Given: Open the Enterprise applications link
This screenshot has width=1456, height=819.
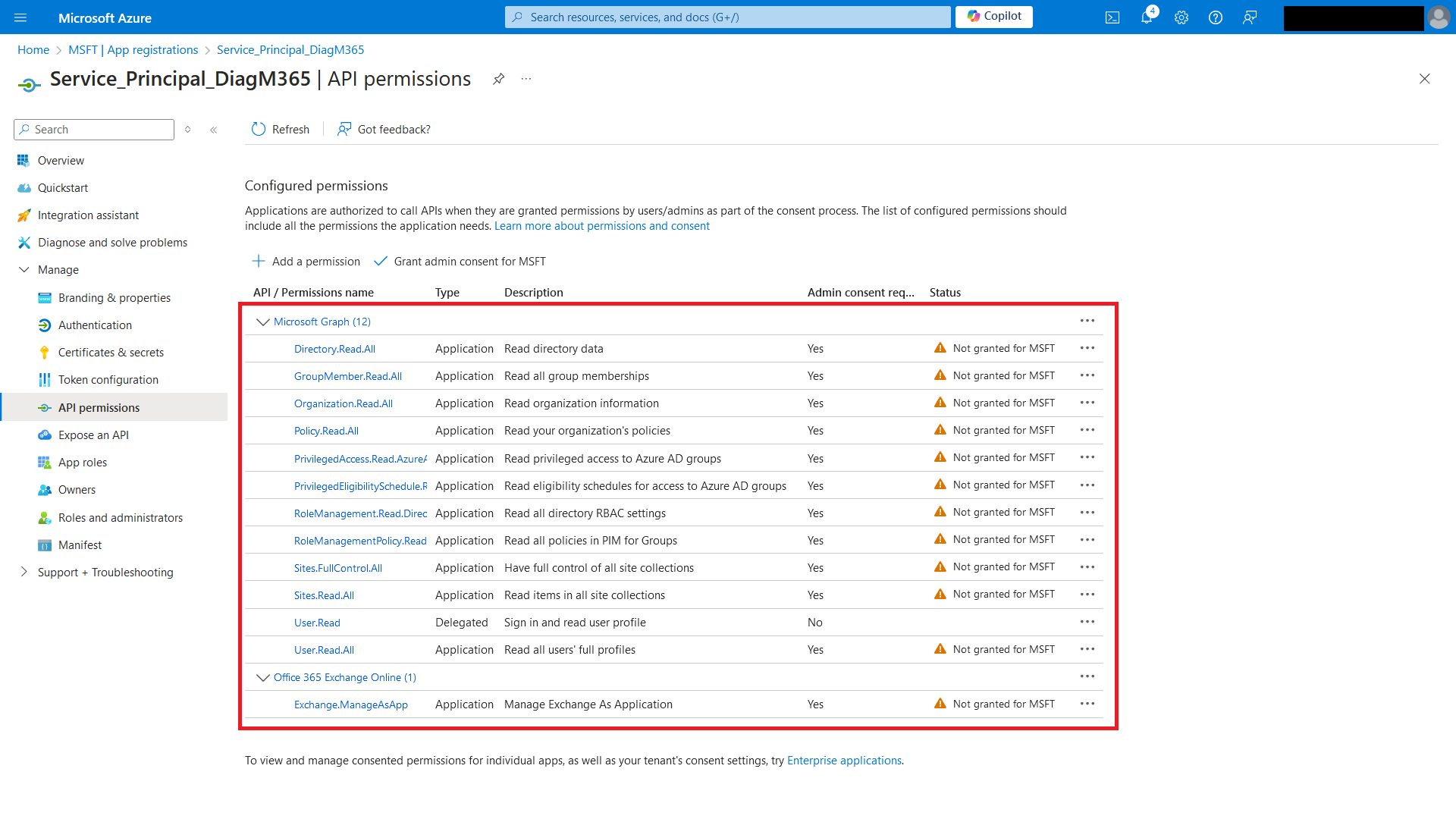Looking at the screenshot, I should tap(844, 760).
